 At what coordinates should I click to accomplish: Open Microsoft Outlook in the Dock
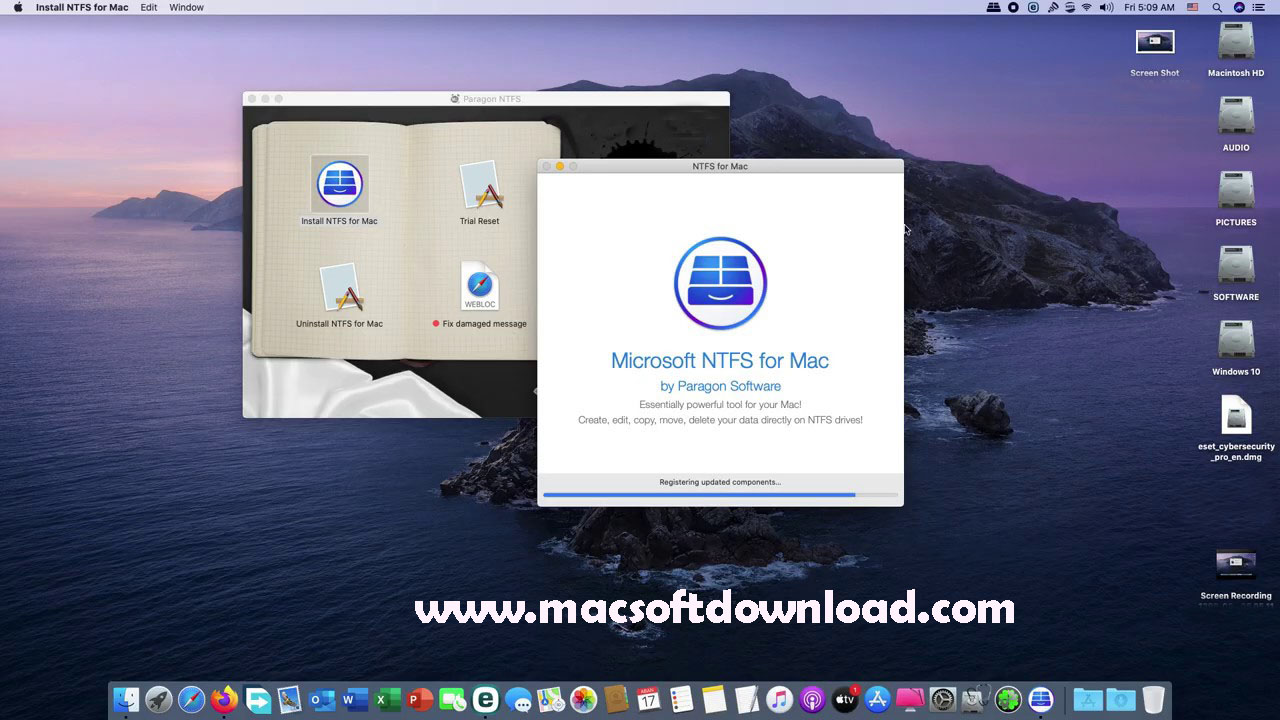tap(322, 699)
